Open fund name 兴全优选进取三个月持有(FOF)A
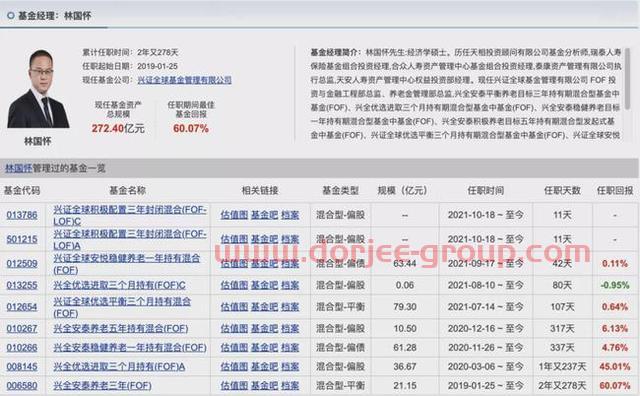This screenshot has width=640, height=396. [119, 367]
